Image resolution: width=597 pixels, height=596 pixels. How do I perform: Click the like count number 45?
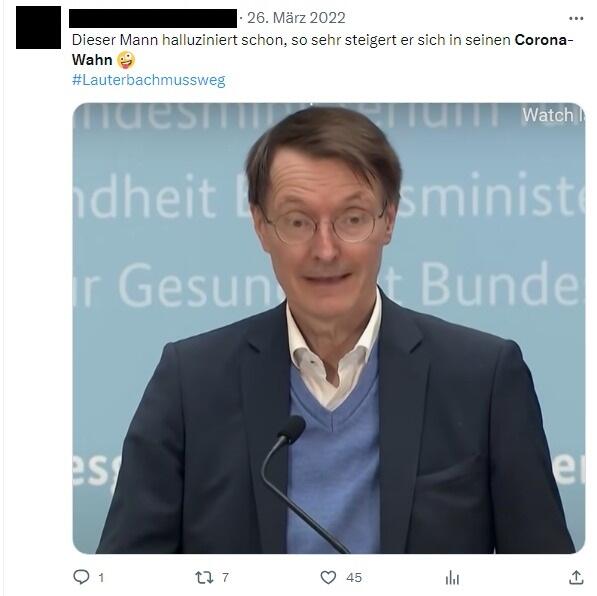354,578
